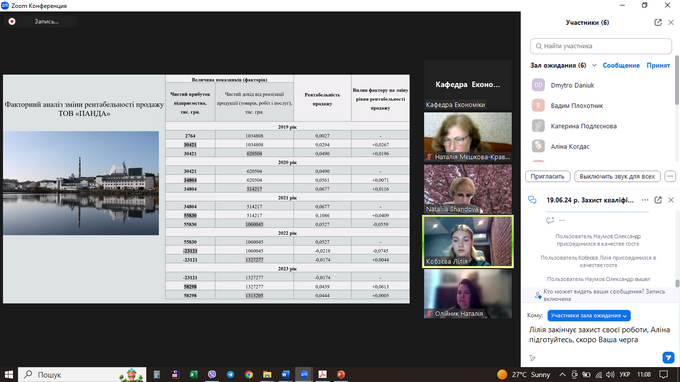The width and height of the screenshot is (680, 382).
Task: Select waiting participant Вадим Плохотник
Action: pyautogui.click(x=577, y=106)
